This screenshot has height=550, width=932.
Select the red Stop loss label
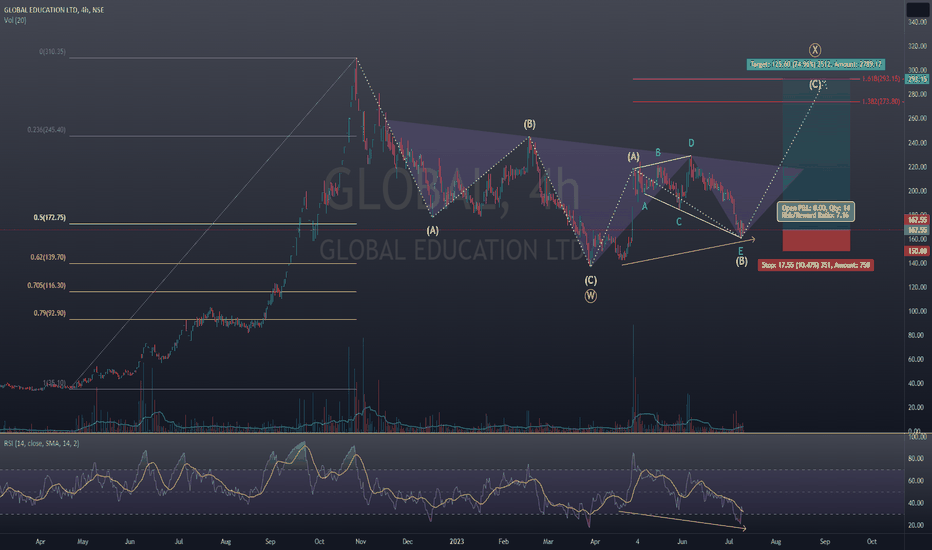(x=816, y=265)
